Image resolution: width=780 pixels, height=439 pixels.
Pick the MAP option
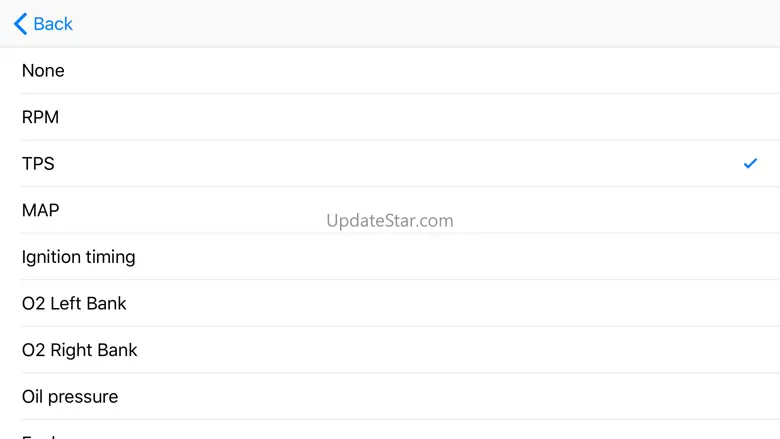pyautogui.click(x=41, y=210)
